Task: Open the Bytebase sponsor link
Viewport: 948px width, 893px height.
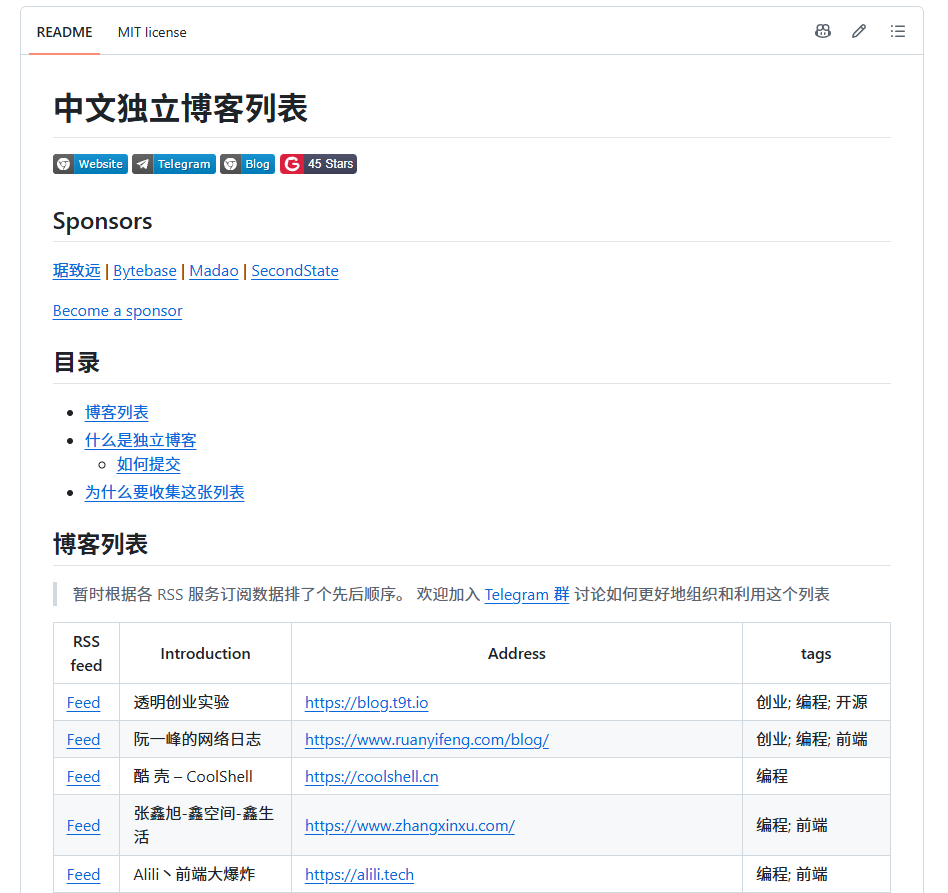Action: (x=144, y=271)
